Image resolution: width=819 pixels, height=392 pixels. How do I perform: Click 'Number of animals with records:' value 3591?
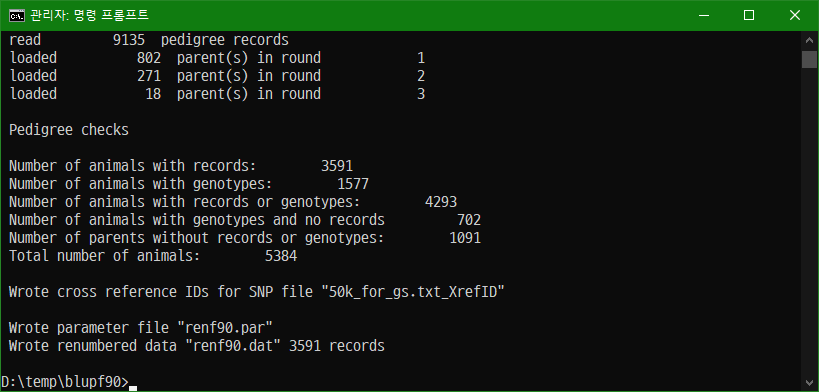(x=337, y=166)
